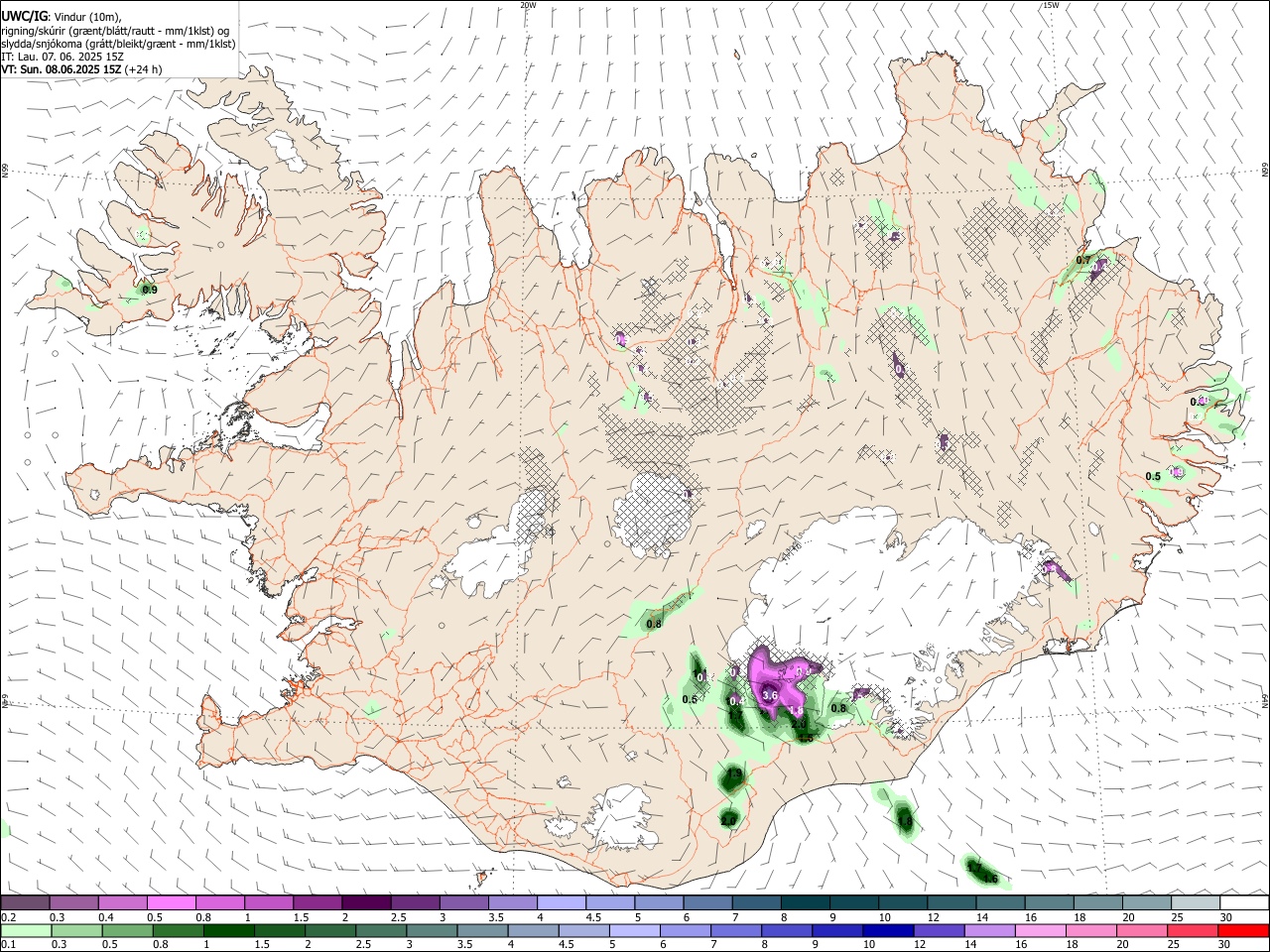The image size is (1270, 952).
Task: Click the "20W" longitude label at the top edge
Action: point(528,5)
